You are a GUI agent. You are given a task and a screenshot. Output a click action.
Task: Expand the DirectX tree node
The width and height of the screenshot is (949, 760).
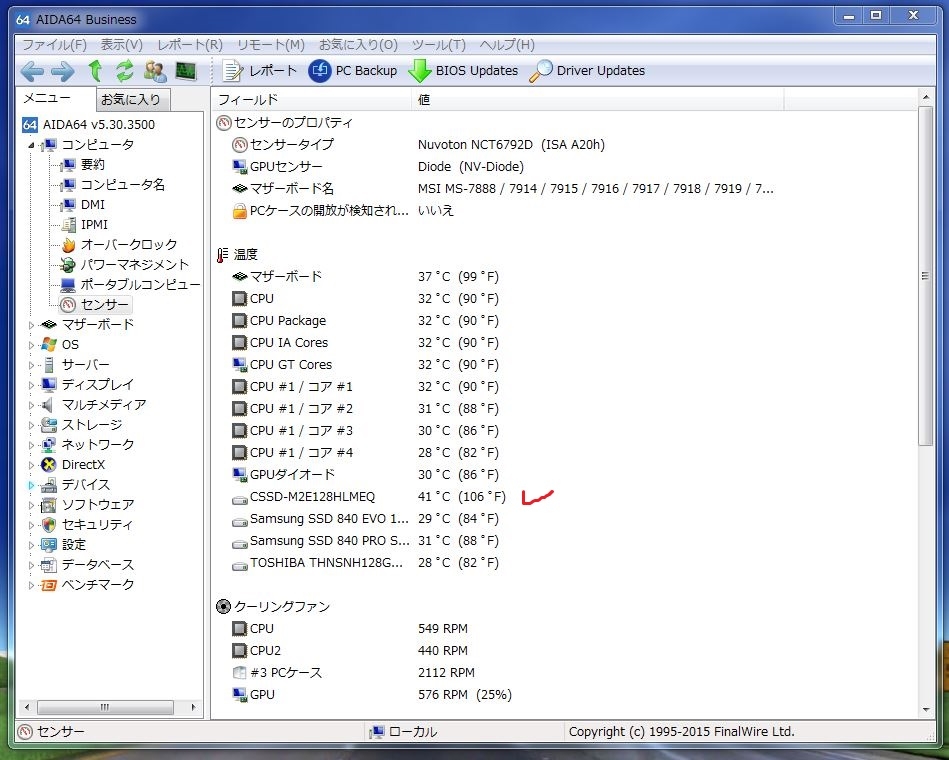pyautogui.click(x=31, y=465)
